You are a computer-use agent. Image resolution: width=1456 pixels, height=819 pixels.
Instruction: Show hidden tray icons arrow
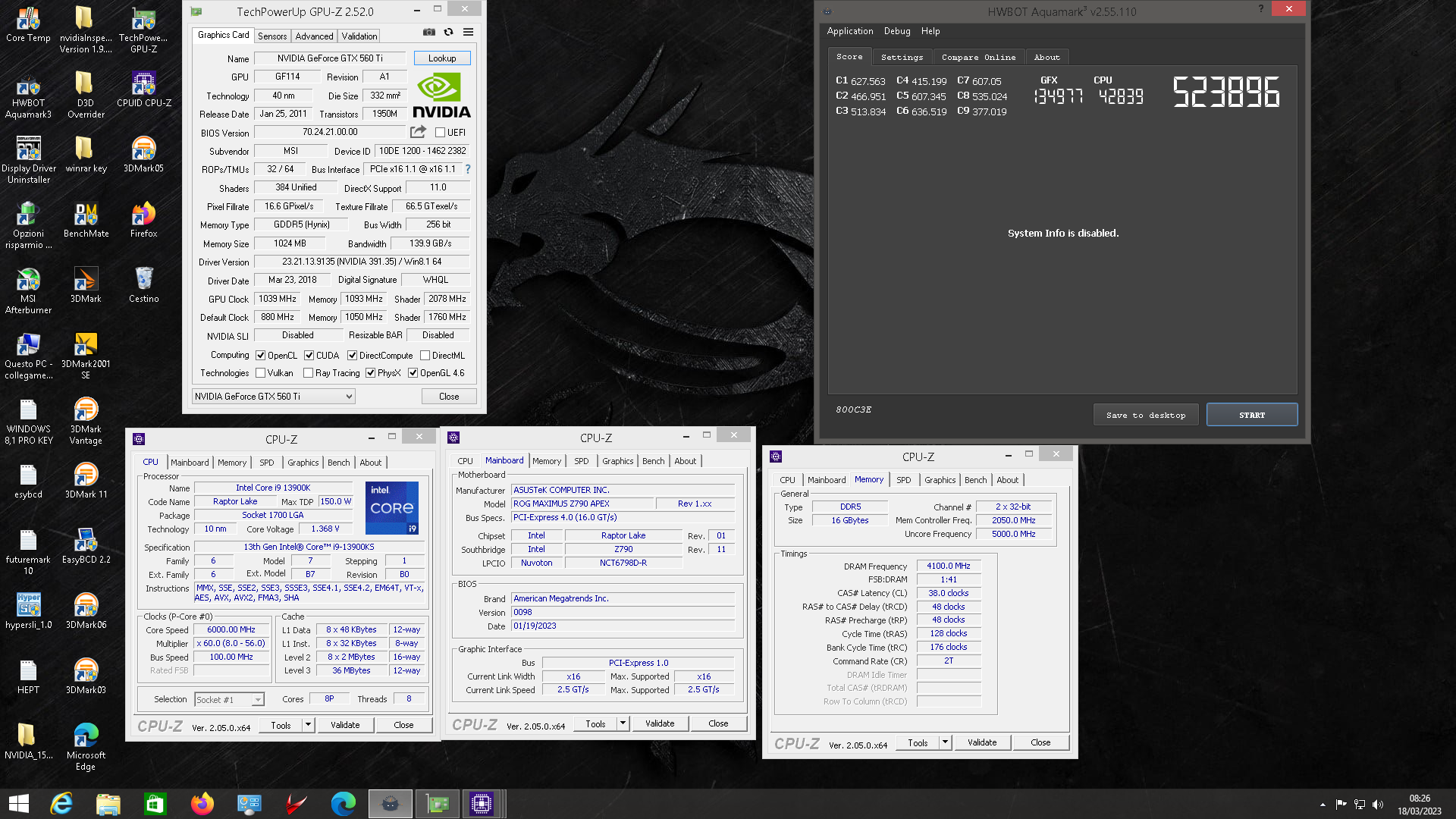pyautogui.click(x=1323, y=804)
